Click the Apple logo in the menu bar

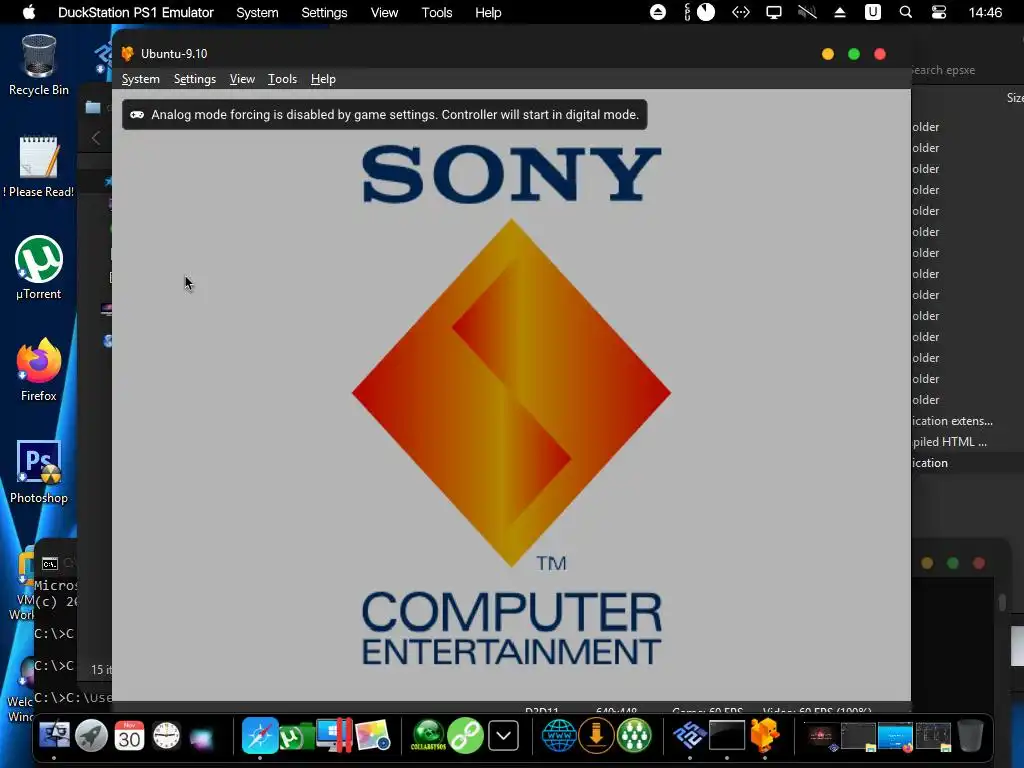click(x=28, y=12)
